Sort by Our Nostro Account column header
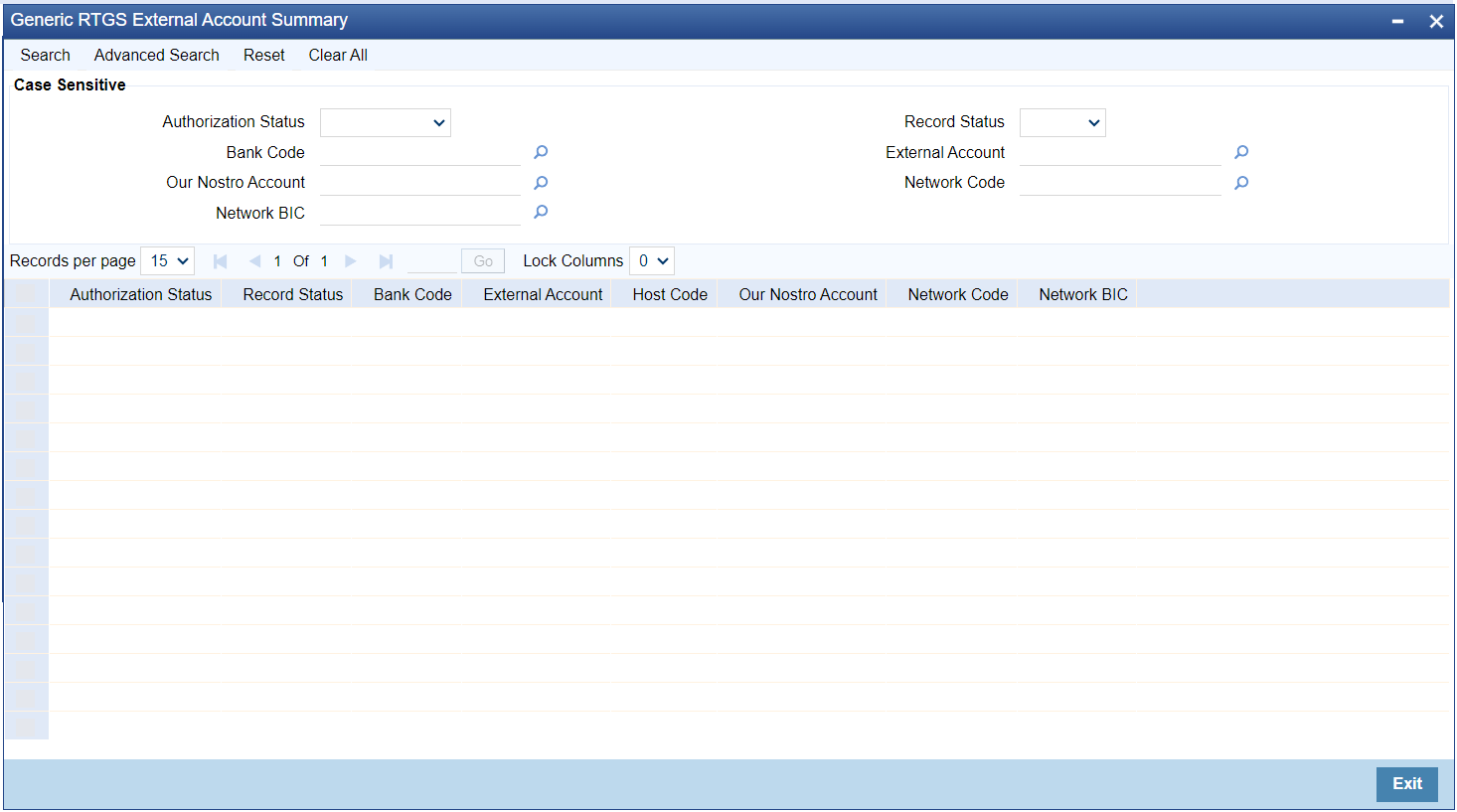 click(808, 294)
